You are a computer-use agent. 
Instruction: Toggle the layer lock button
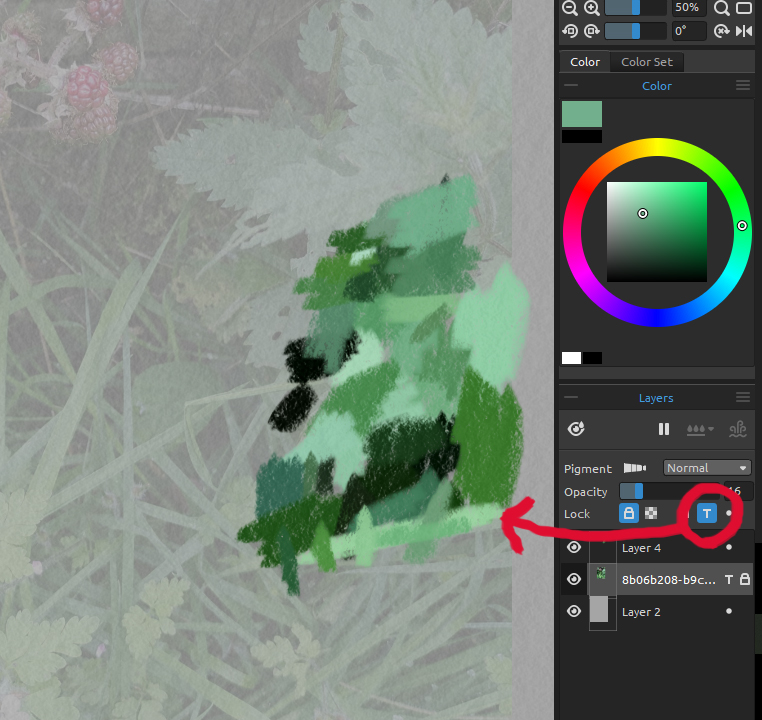pos(628,513)
